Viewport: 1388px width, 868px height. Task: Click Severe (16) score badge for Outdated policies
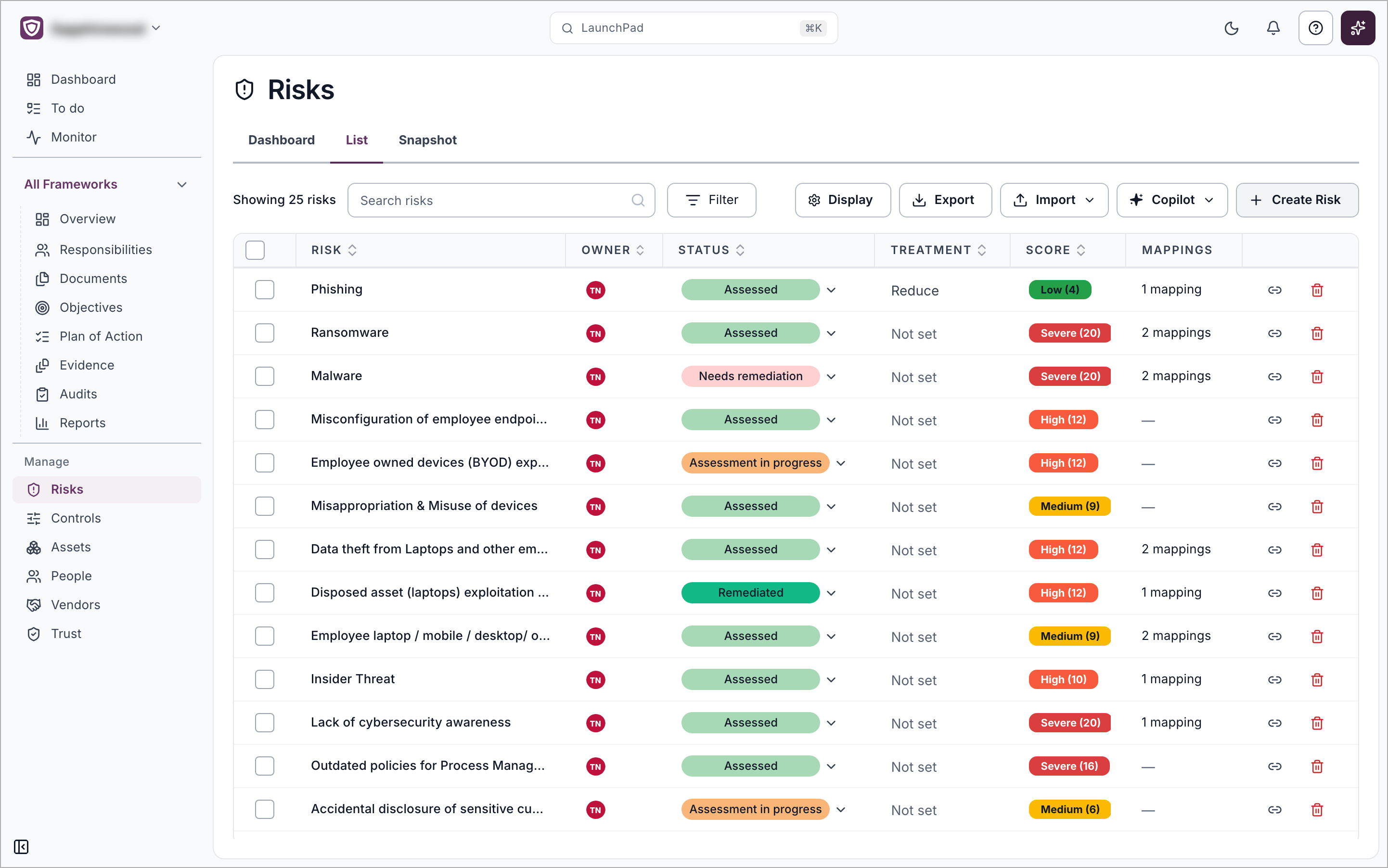pyautogui.click(x=1069, y=766)
